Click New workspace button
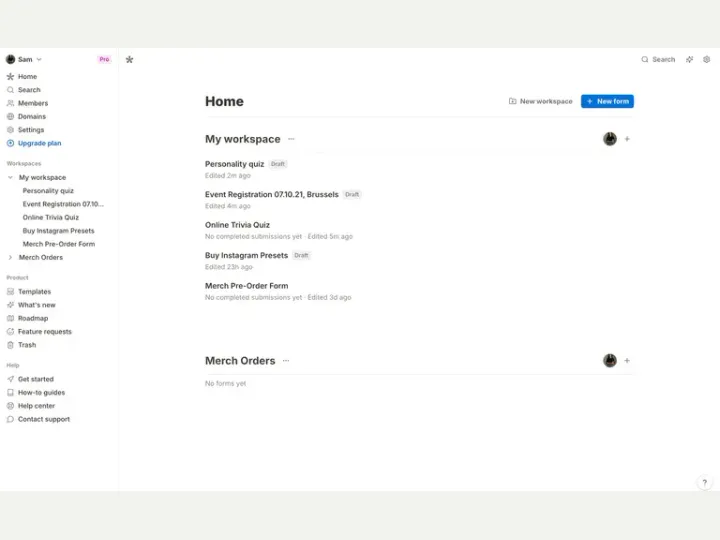 click(540, 101)
